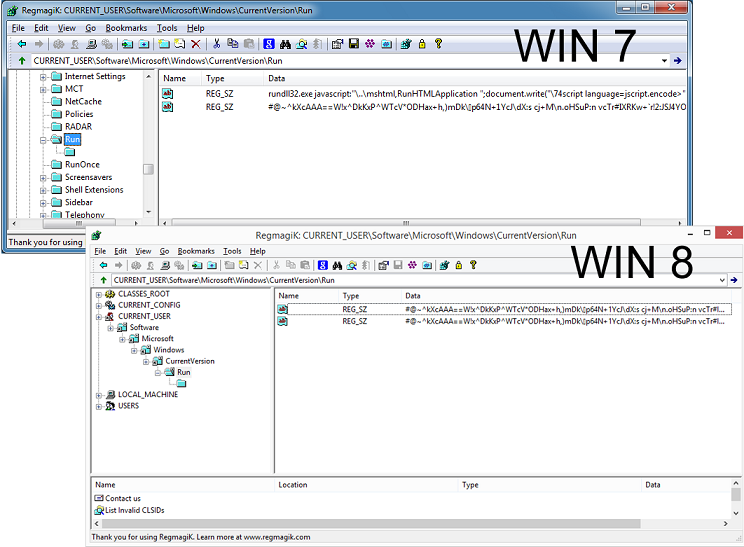Click Back arrow in the Win 8 toolbar

coord(103,265)
